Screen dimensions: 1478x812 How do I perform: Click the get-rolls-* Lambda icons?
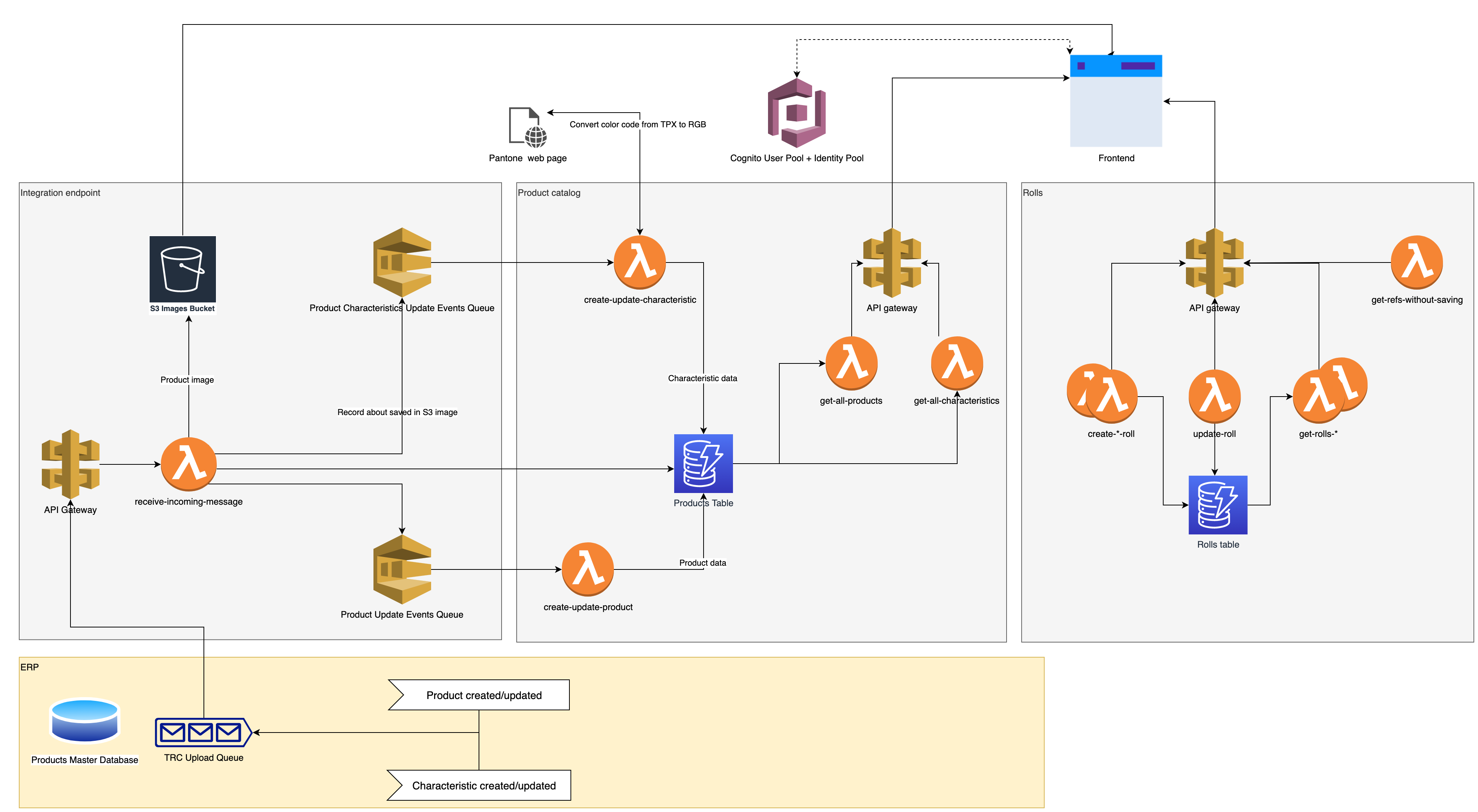pyautogui.click(x=1330, y=391)
